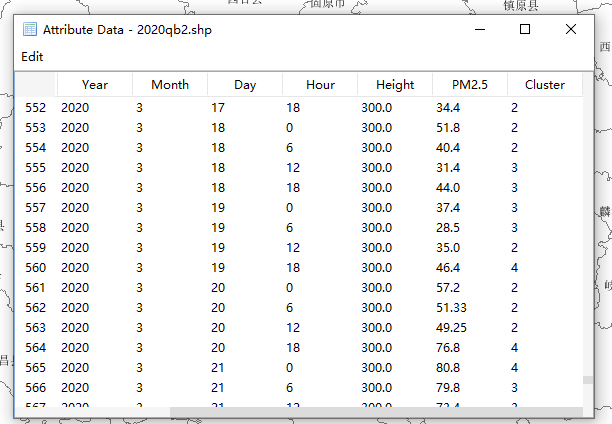This screenshot has width=612, height=424.
Task: Minimize the Attribute Data window
Action: point(479,30)
